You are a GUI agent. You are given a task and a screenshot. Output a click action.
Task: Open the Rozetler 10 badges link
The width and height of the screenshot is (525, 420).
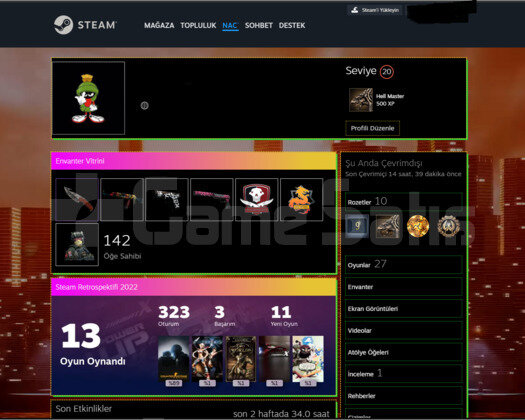click(x=404, y=202)
